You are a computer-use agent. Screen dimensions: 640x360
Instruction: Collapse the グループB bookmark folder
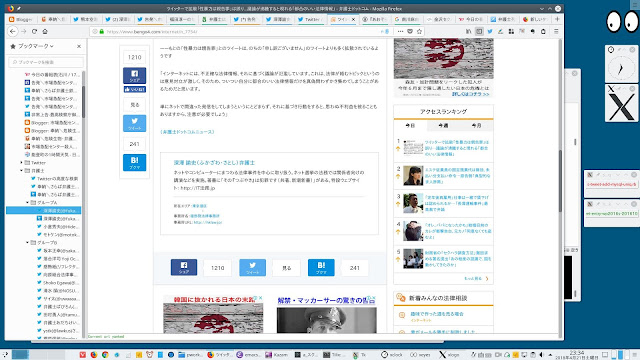[28, 242]
